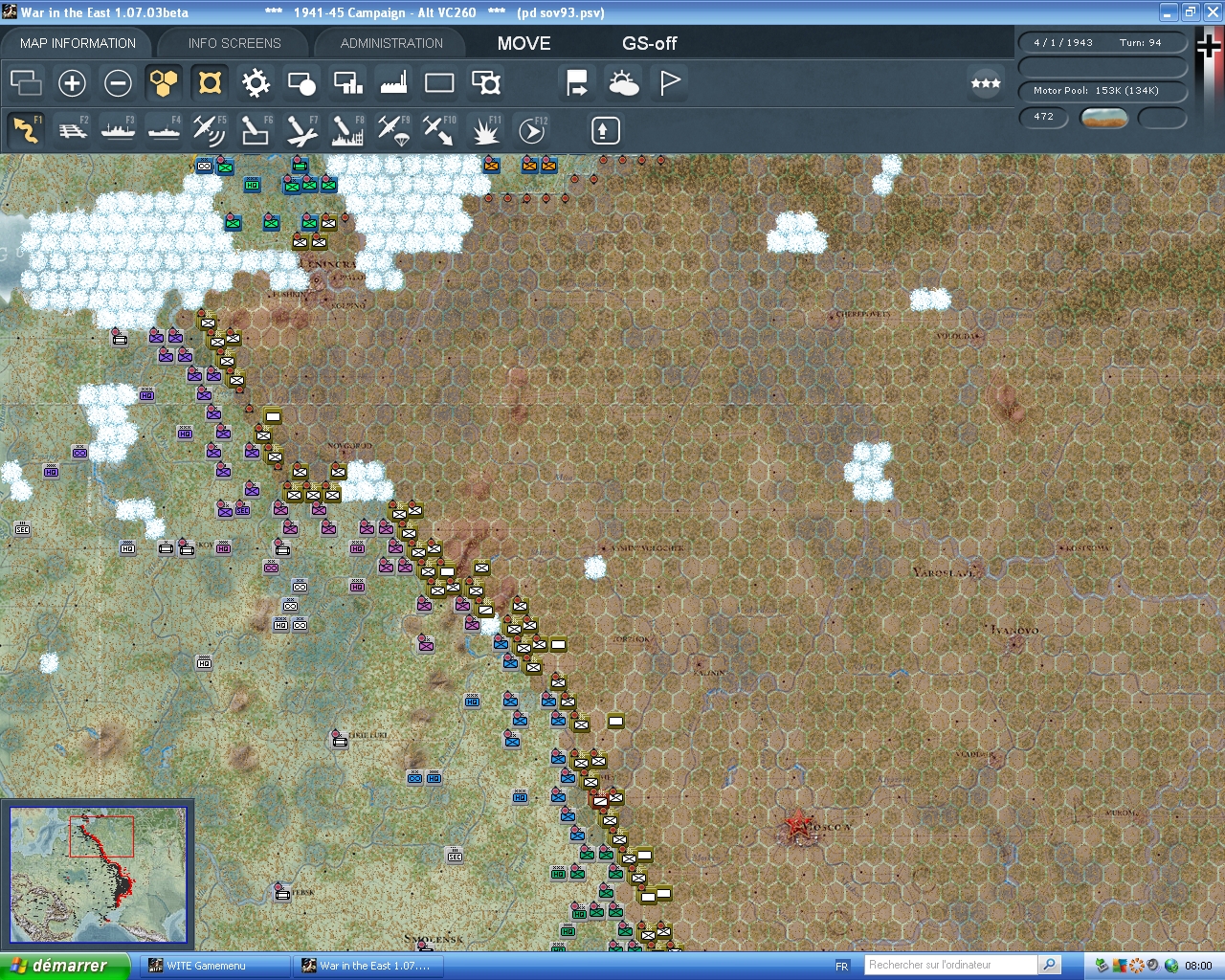
Task: Click the GS-off status label
Action: pyautogui.click(x=649, y=43)
